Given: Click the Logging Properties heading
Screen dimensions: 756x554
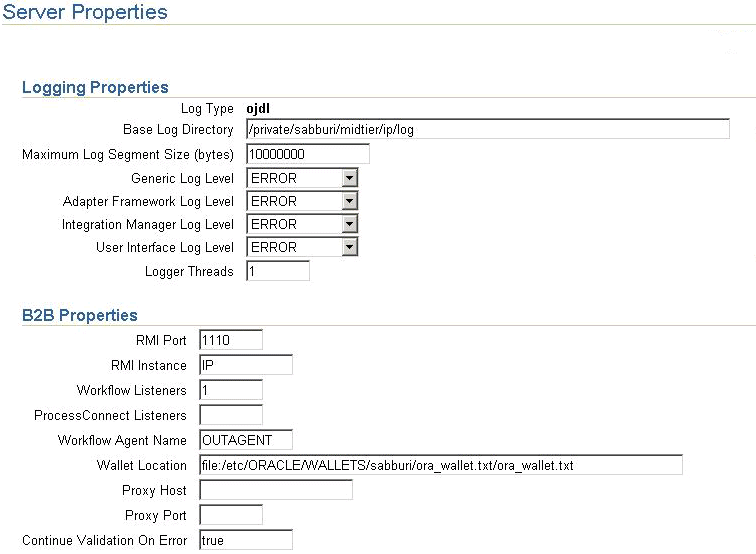Looking at the screenshot, I should point(95,87).
